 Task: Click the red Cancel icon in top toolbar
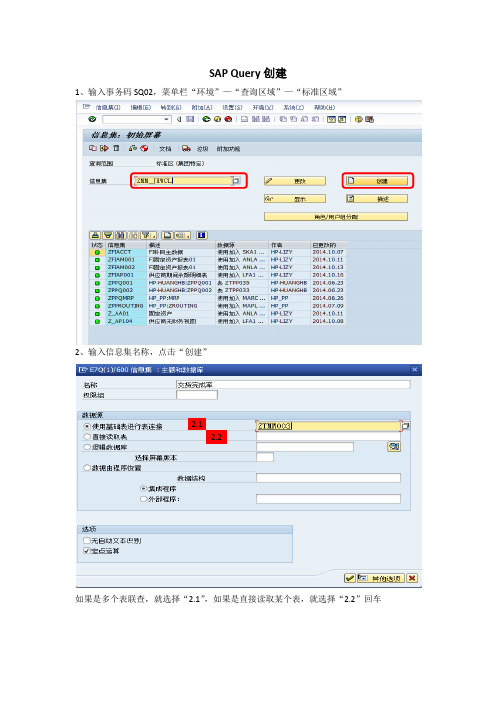228,119
